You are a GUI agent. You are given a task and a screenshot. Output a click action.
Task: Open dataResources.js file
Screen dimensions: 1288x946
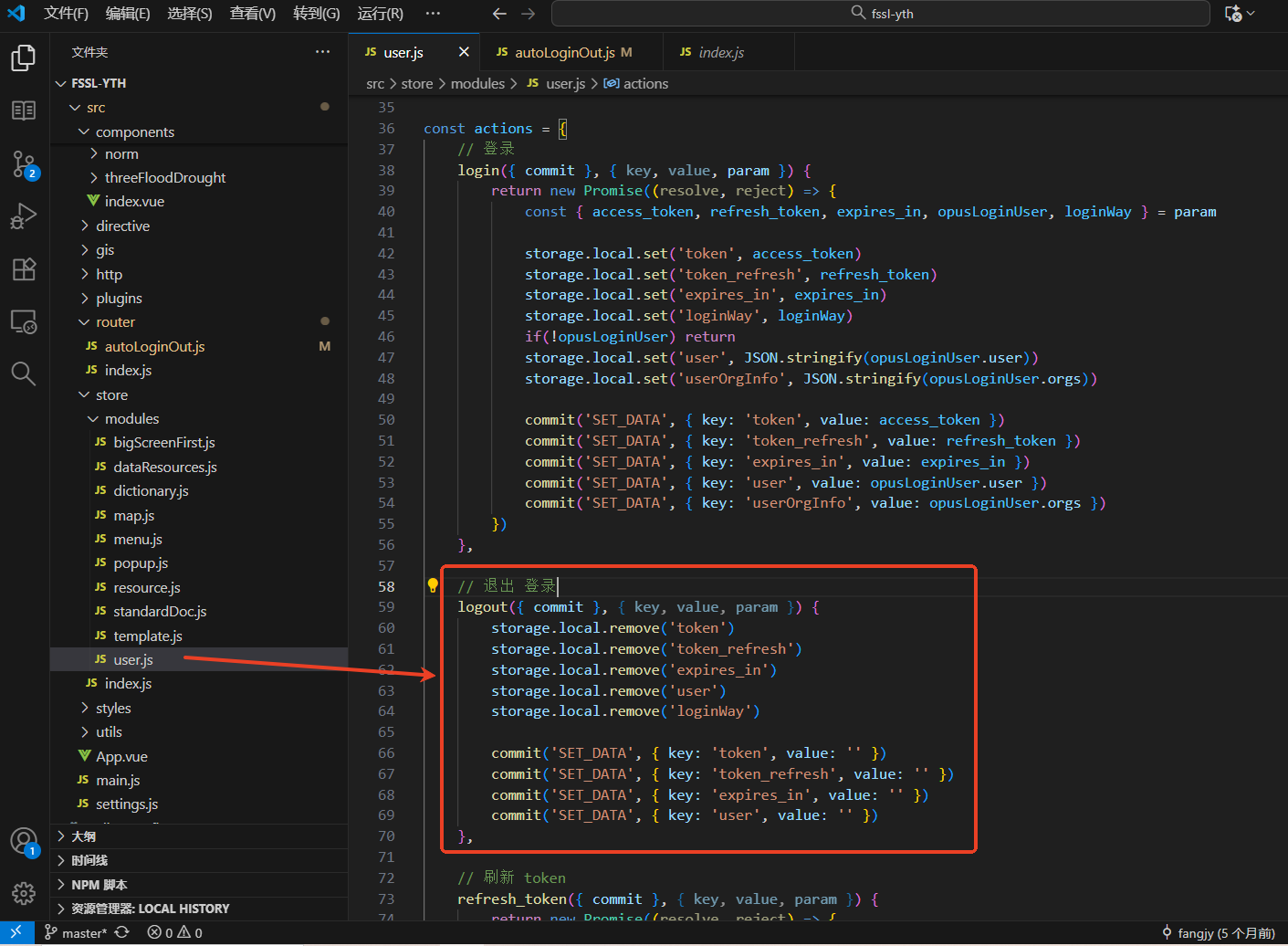coord(199,467)
